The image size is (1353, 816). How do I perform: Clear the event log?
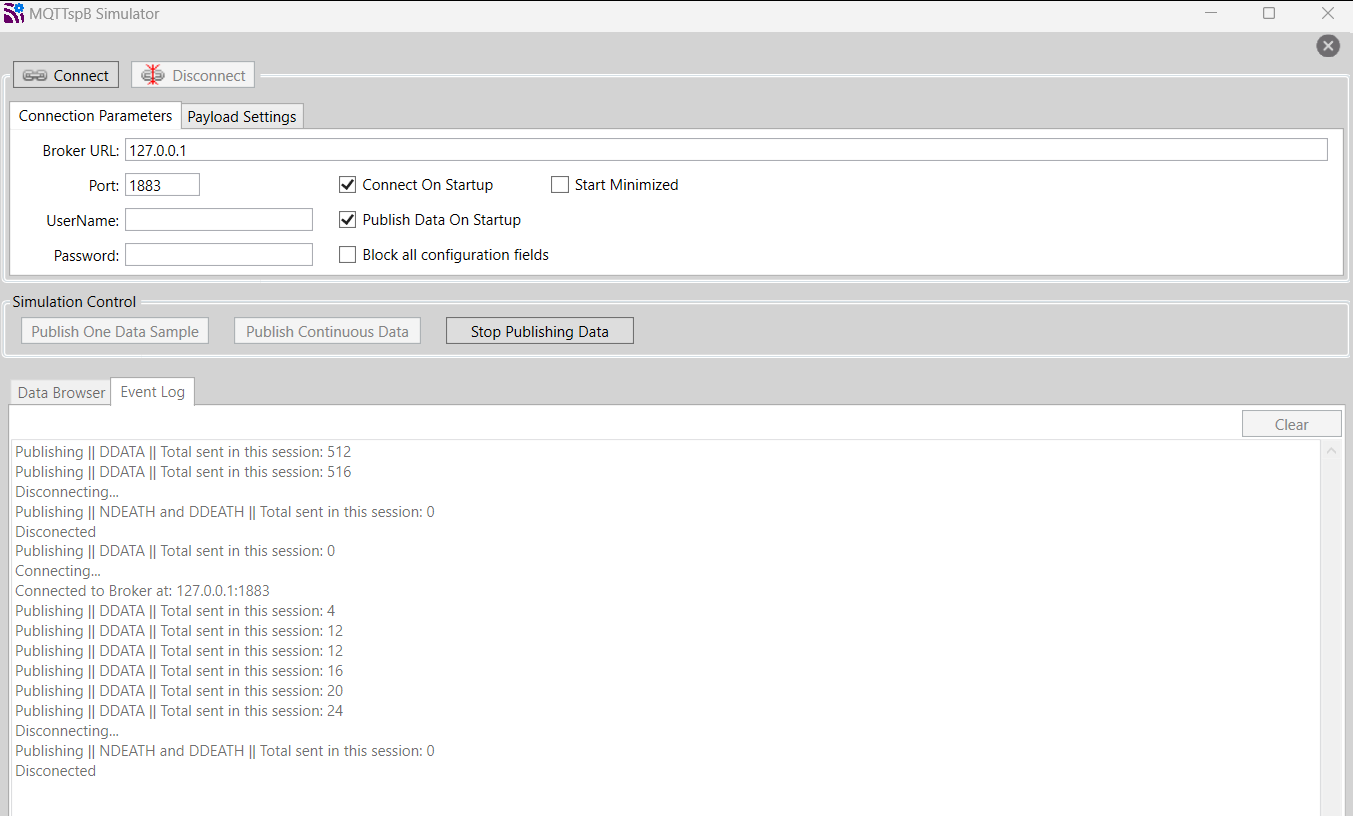tap(1291, 424)
